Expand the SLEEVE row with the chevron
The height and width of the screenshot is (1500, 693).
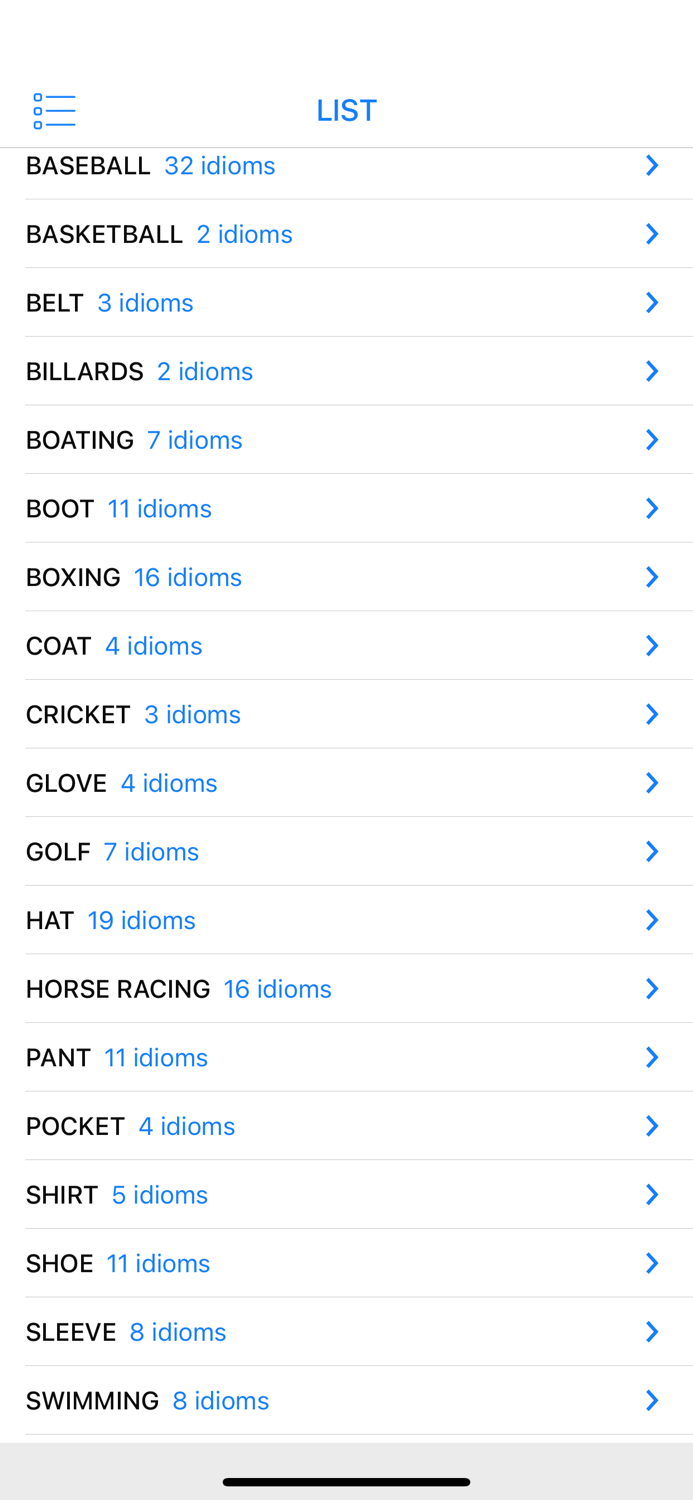tap(653, 1331)
